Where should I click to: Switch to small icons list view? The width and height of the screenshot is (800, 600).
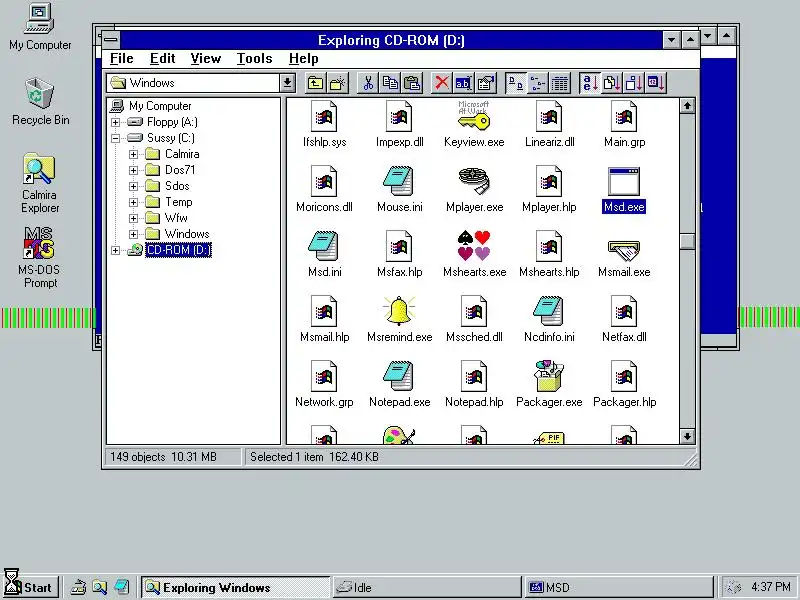pos(537,83)
